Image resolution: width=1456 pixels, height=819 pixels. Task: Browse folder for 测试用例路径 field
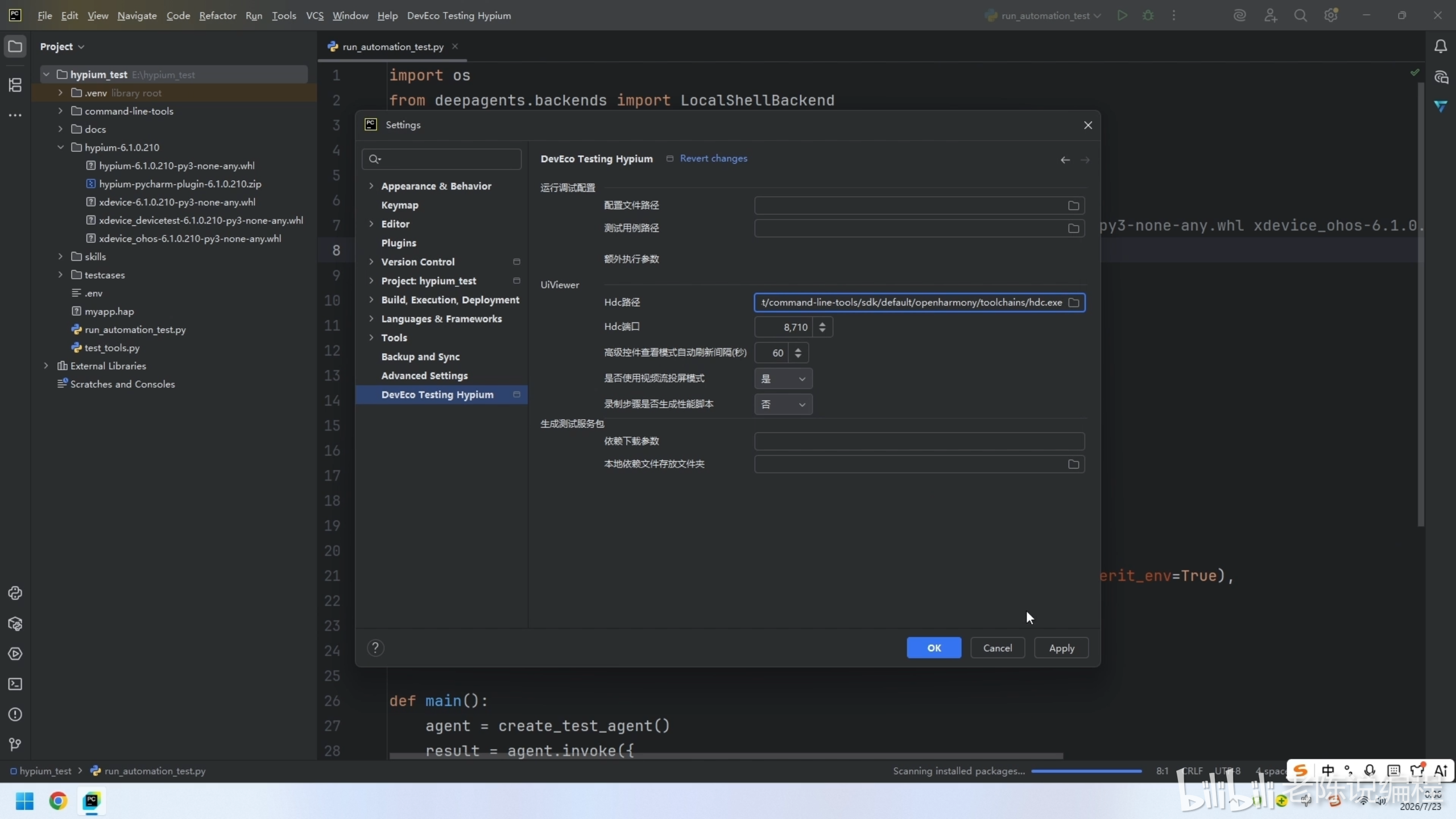coord(1073,228)
